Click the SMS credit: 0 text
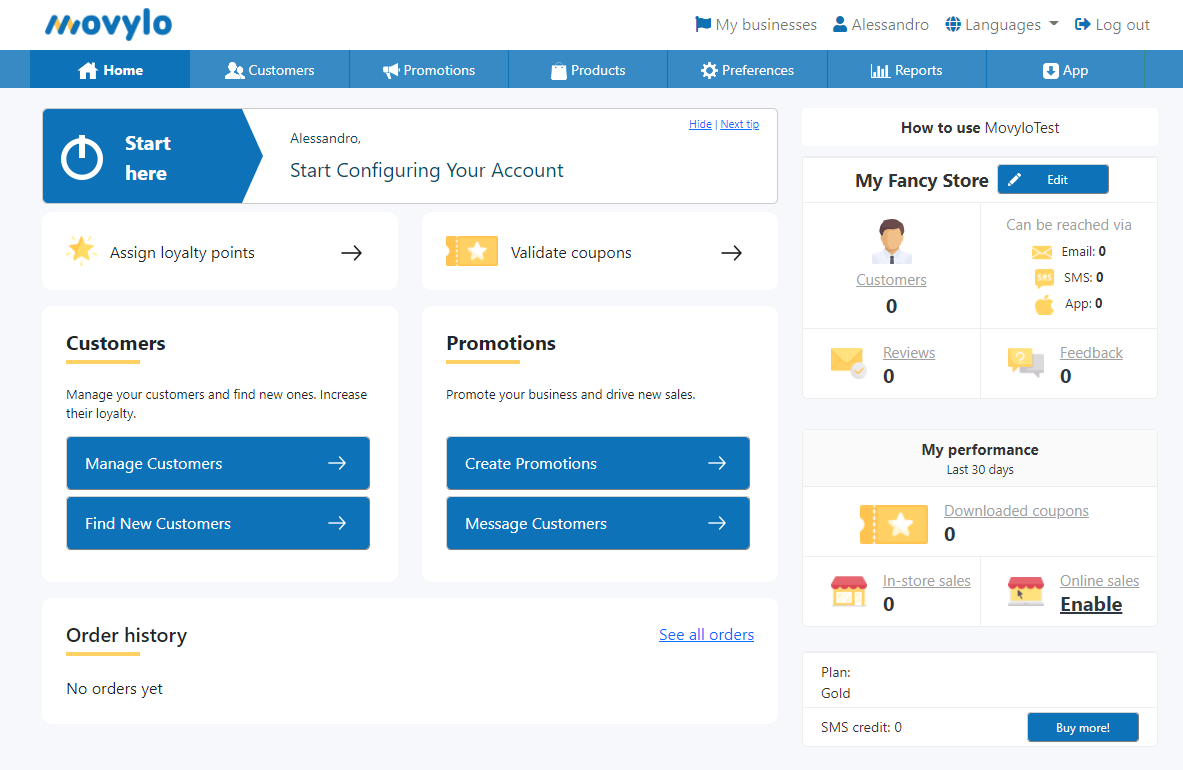Viewport: 1183px width, 770px height. pos(861,727)
